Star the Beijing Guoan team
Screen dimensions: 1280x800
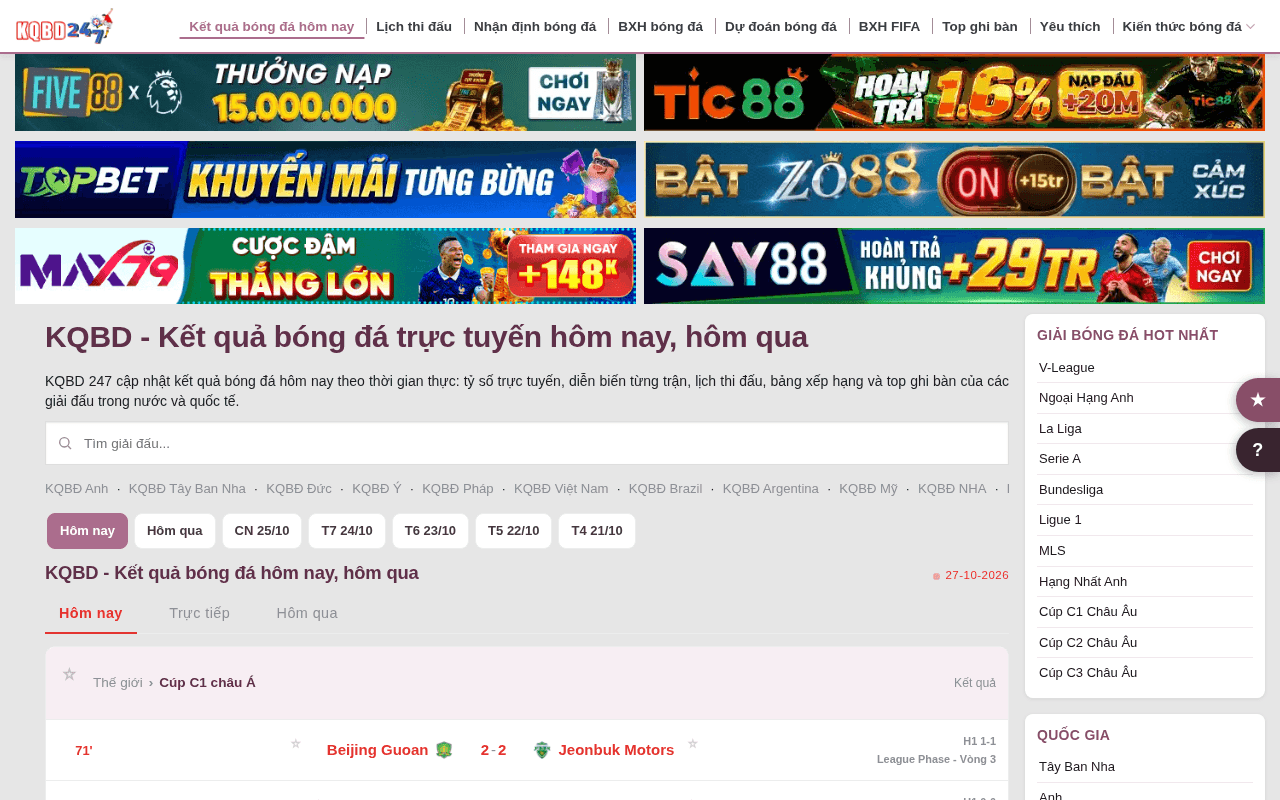(x=296, y=743)
